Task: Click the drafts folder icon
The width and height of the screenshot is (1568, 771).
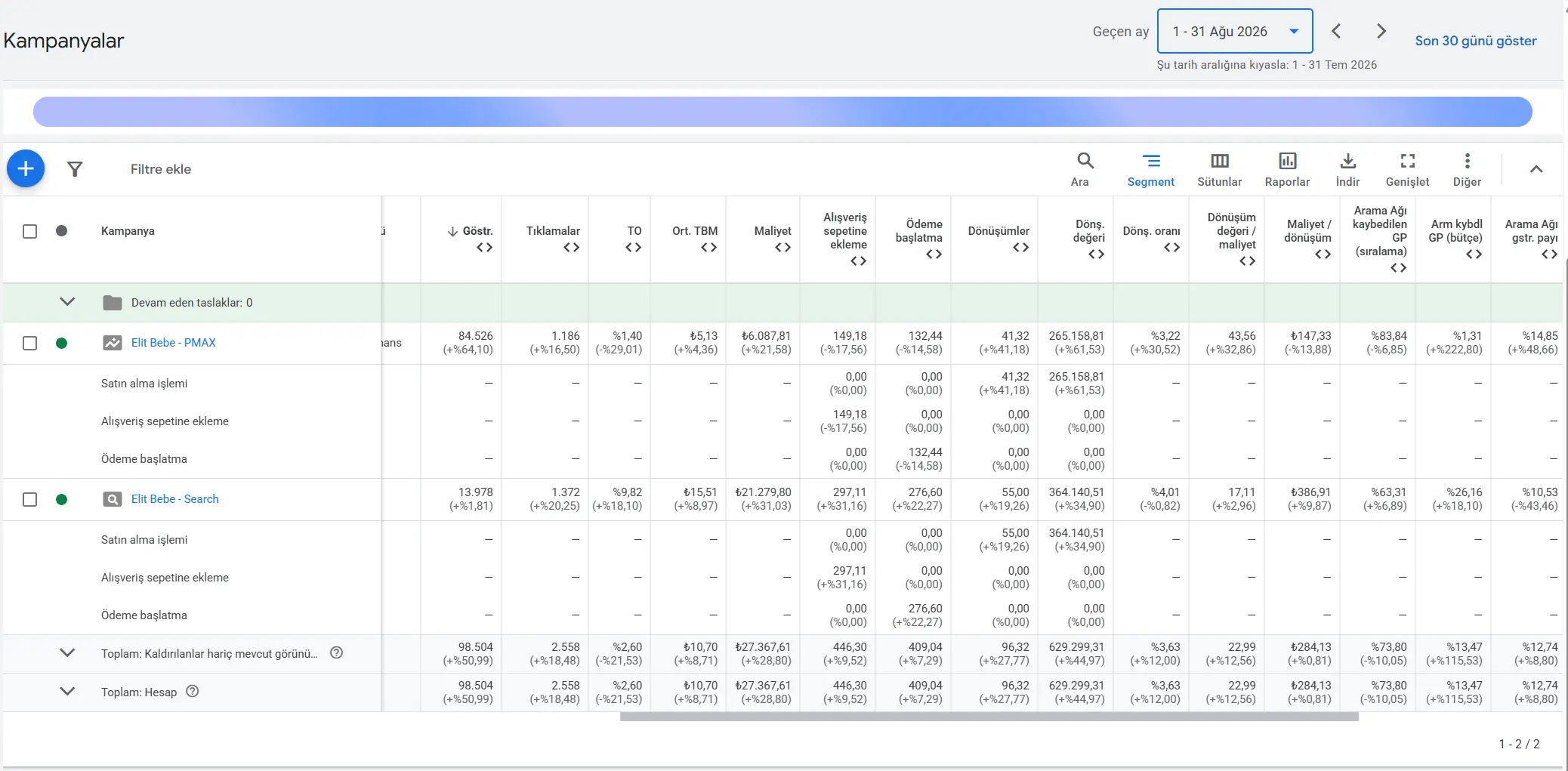Action: [113, 303]
